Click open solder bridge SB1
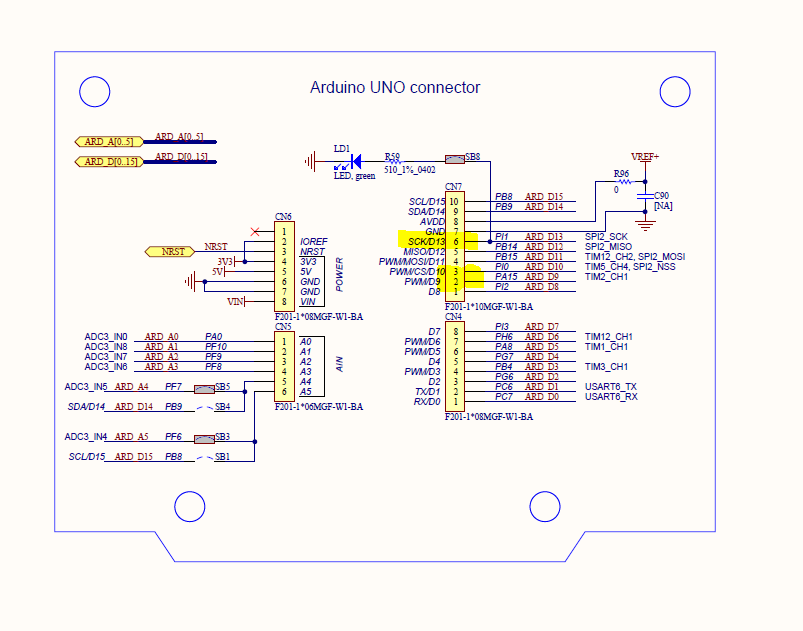This screenshot has height=631, width=803. pos(204,458)
